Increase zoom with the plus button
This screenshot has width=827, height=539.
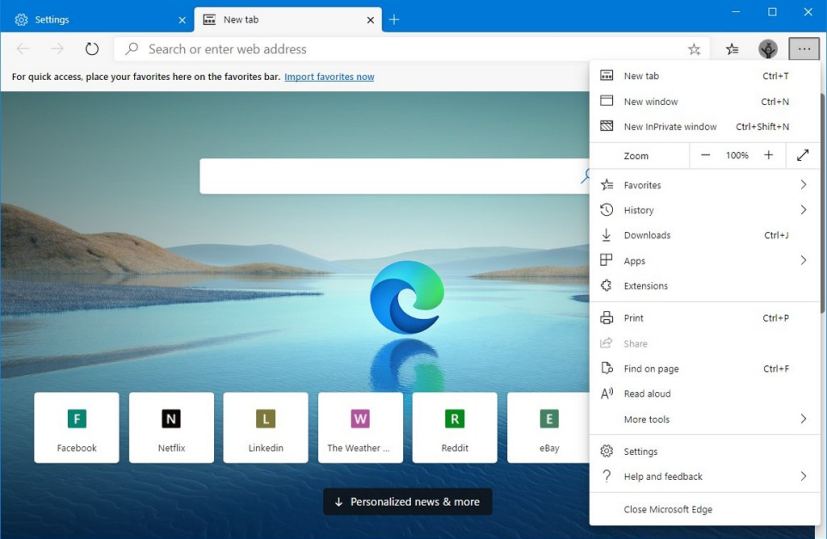pos(768,155)
